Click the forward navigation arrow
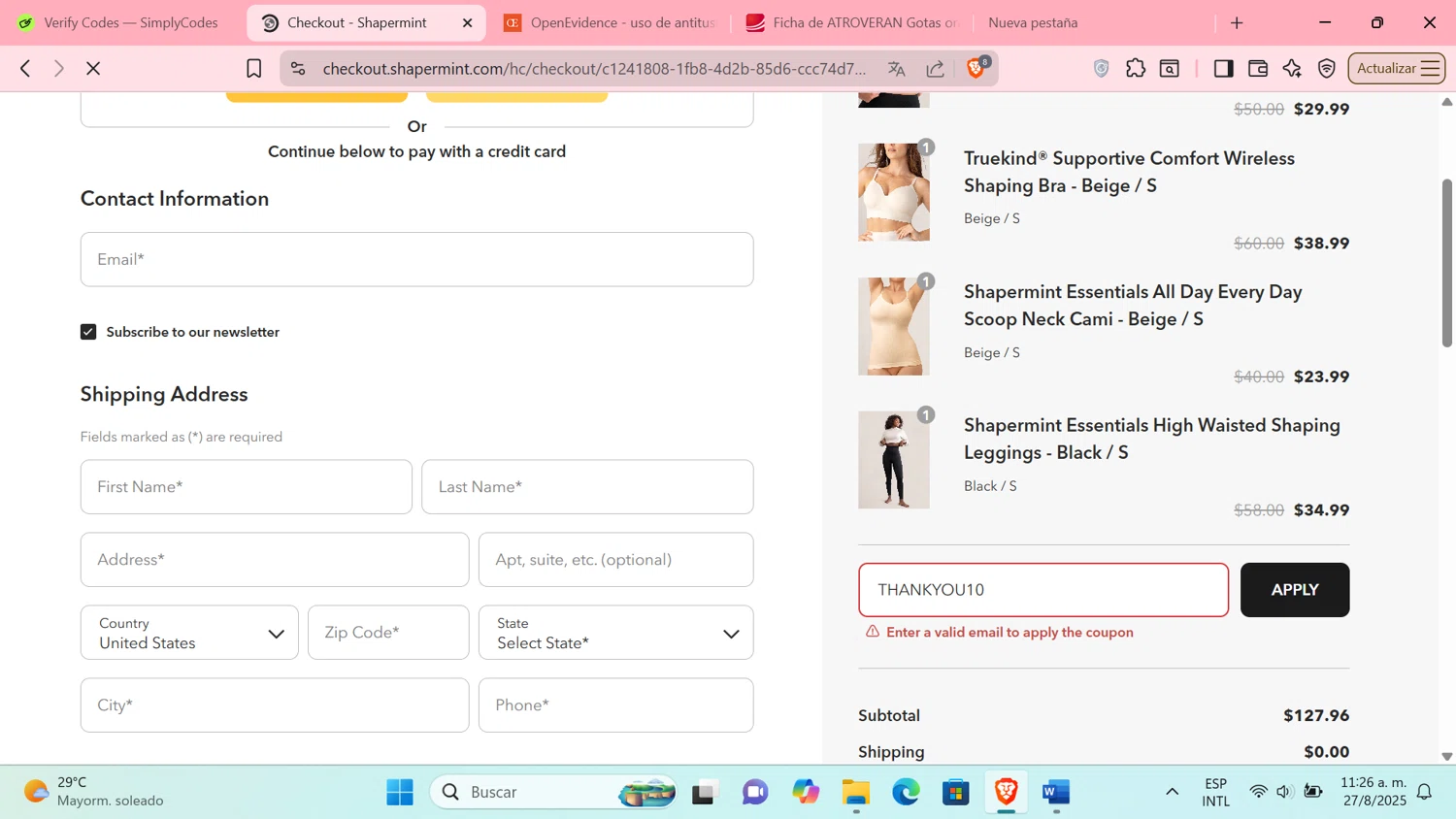Screen dimensions: 1456x819 tap(59, 68)
